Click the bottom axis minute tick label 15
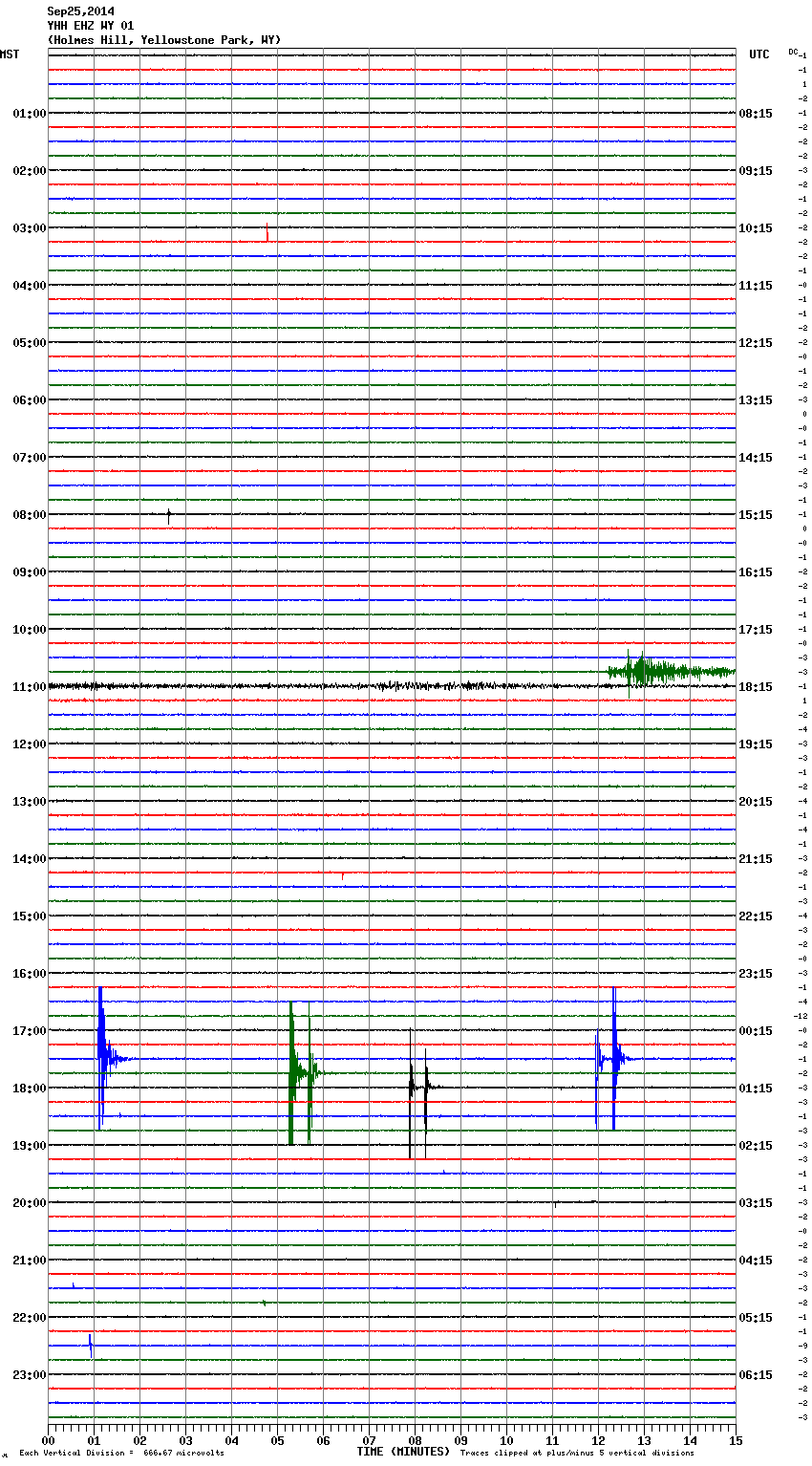 point(736,1440)
